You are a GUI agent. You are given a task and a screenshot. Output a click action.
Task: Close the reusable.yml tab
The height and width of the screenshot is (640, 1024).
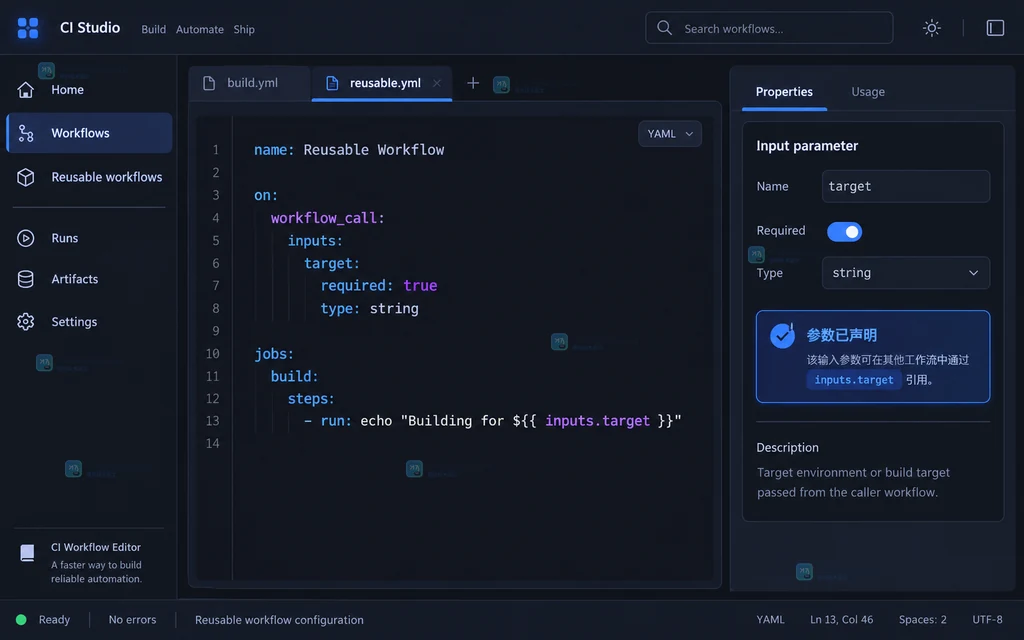(437, 83)
